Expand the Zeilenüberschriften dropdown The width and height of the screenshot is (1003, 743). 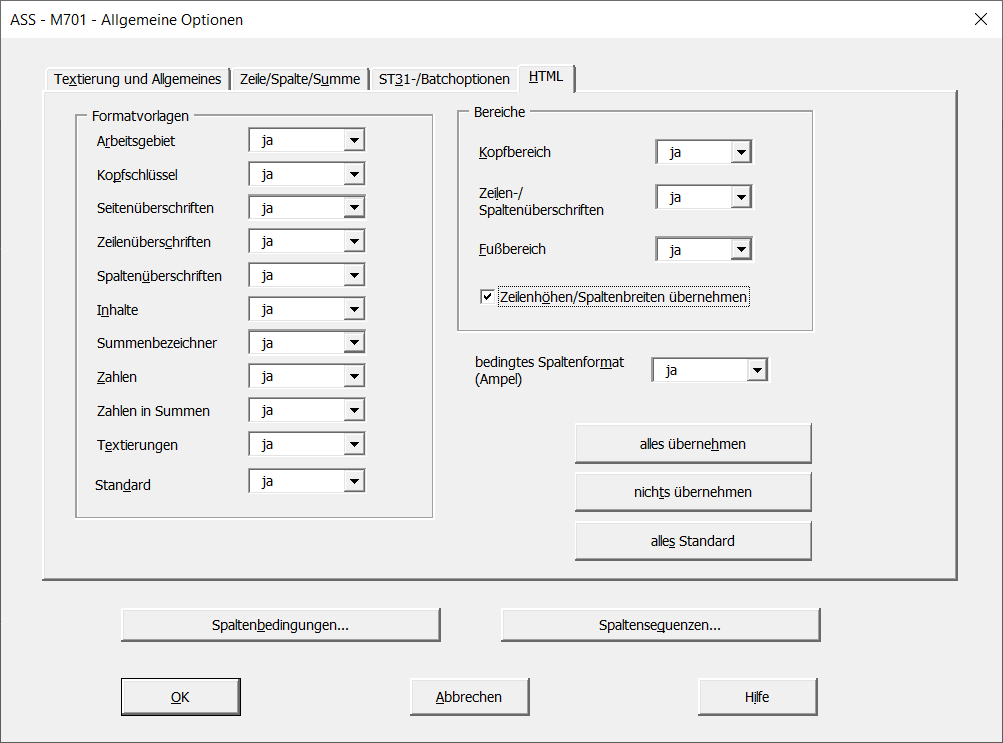353,242
